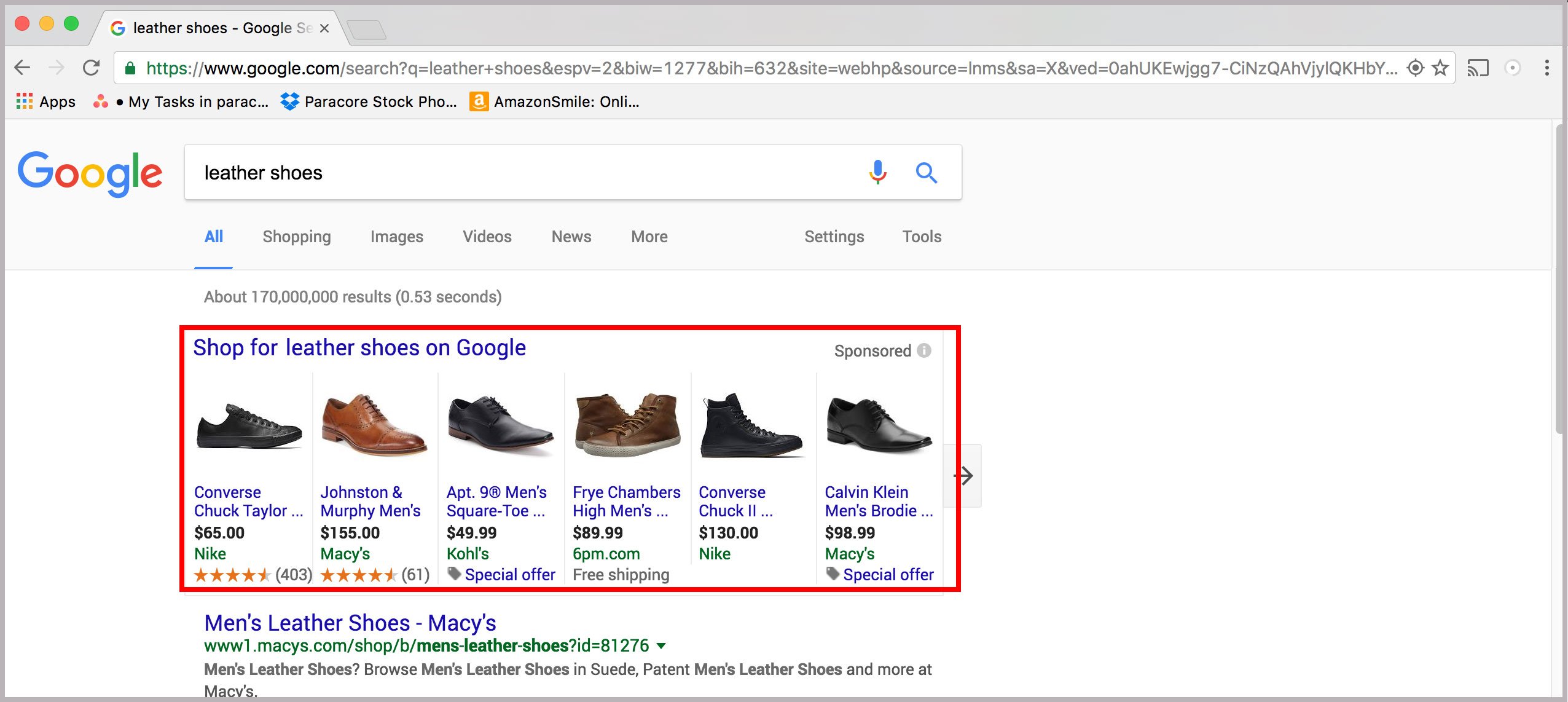Screen dimensions: 1568x702
Task: Click the Calvin Klein Brodie shoe image
Action: (x=879, y=425)
